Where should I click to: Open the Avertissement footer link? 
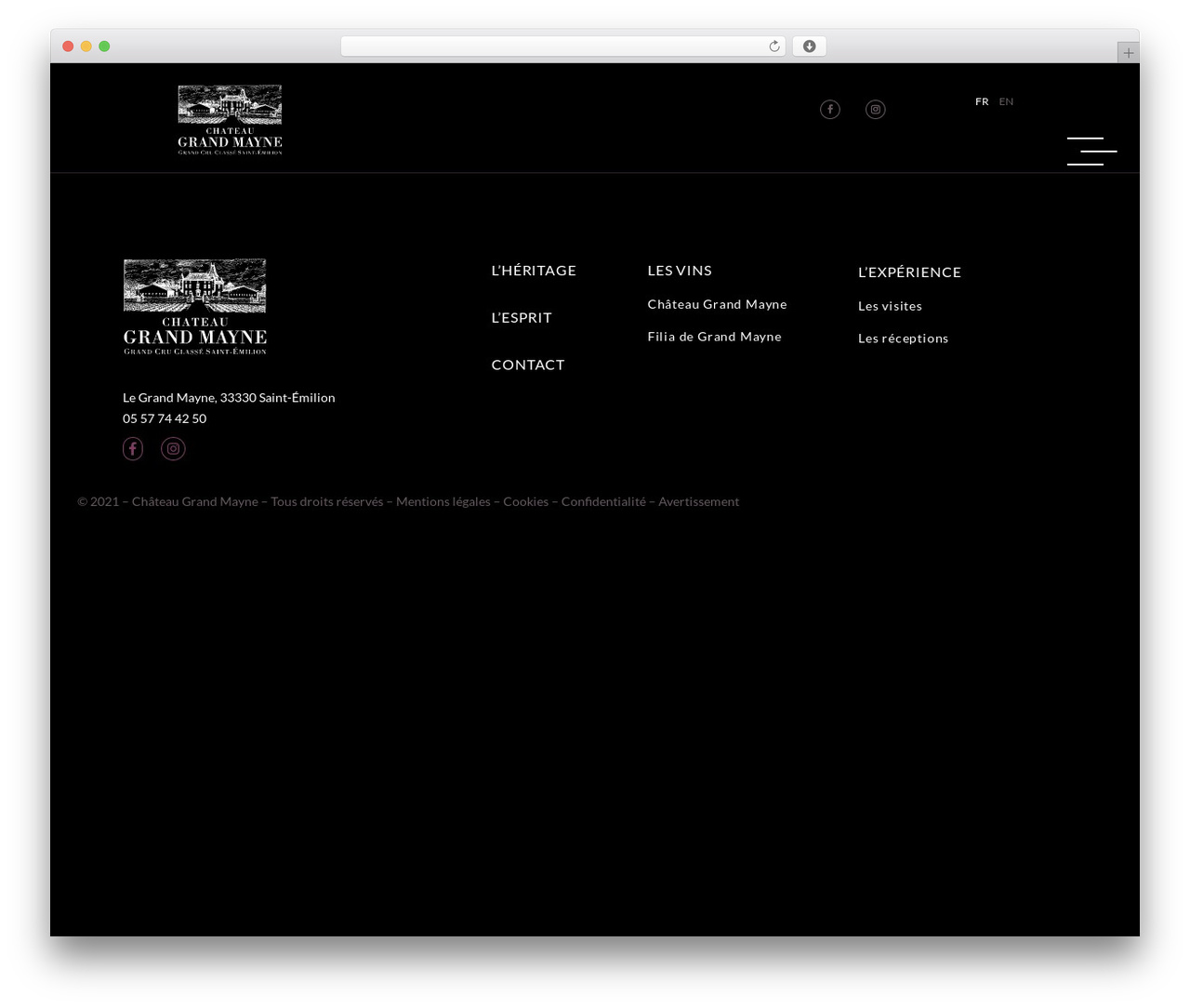click(699, 502)
